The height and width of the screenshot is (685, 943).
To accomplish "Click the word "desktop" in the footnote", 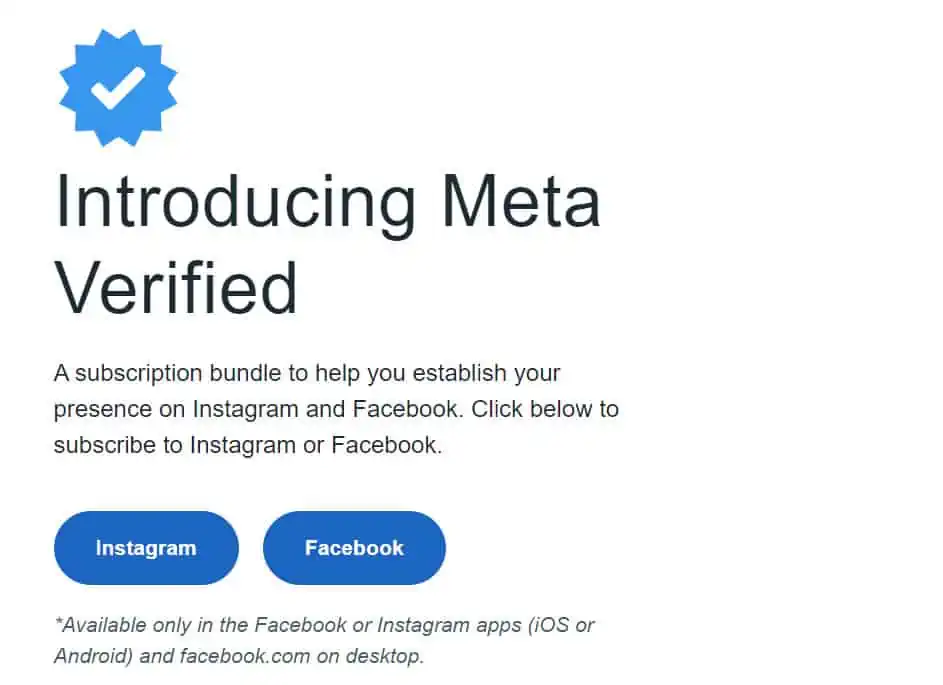I will (388, 657).
